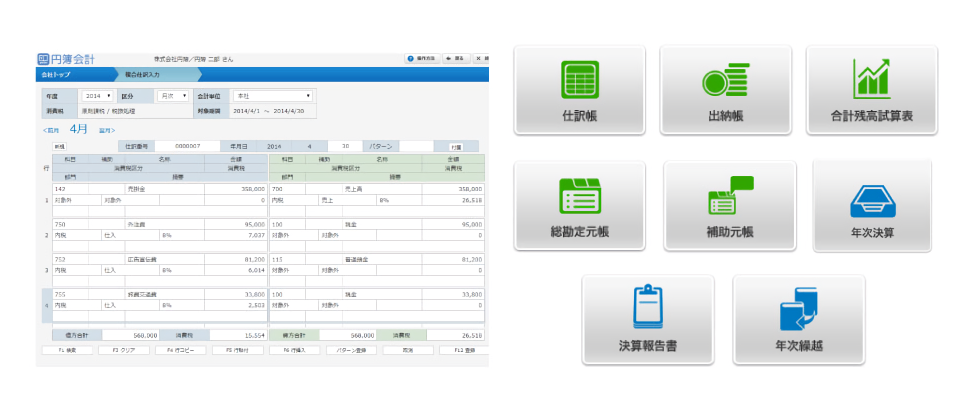Select the tax amount cell 2,503
970x397 pixels.
[236, 305]
